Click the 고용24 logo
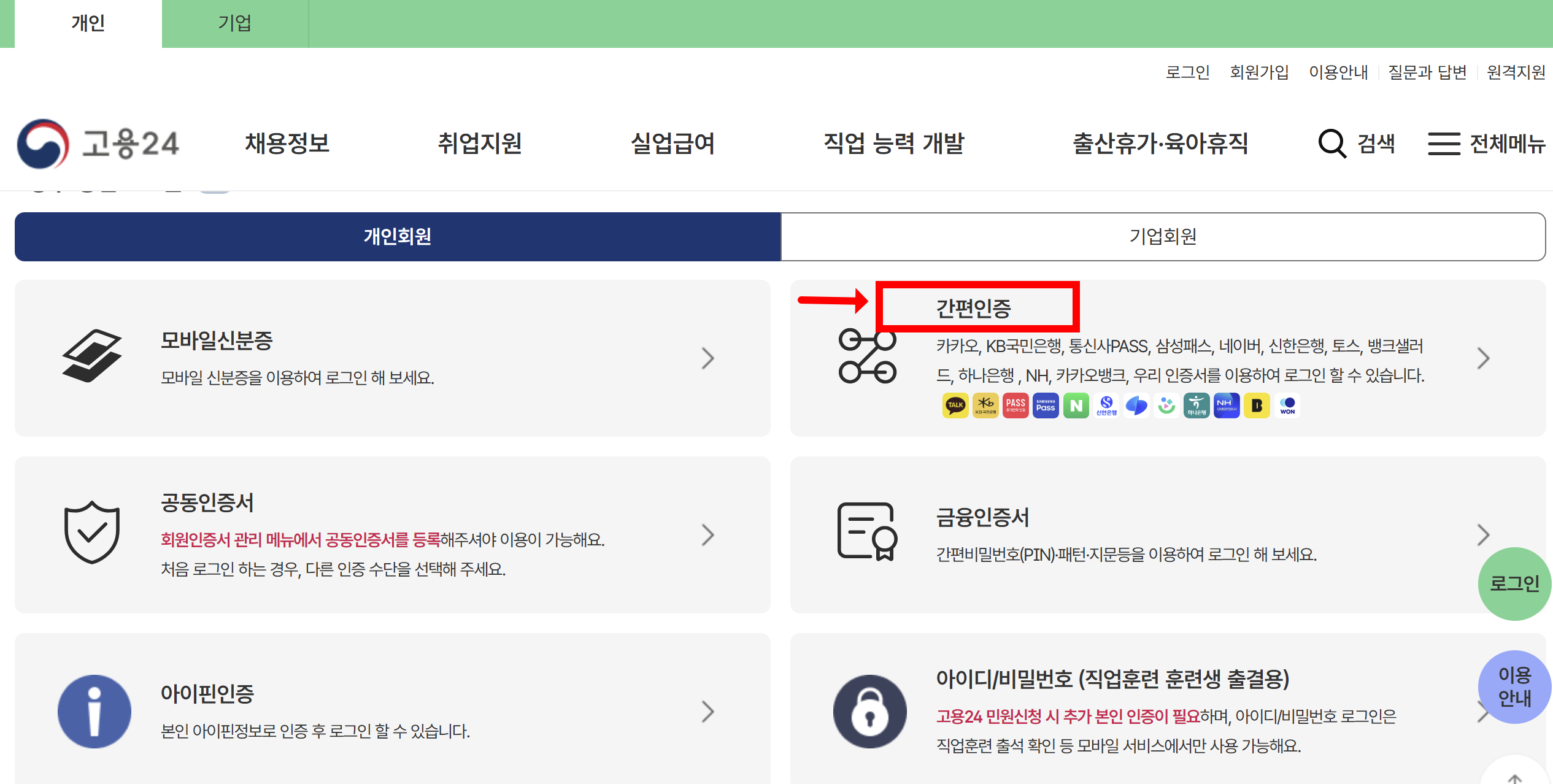 tap(98, 144)
